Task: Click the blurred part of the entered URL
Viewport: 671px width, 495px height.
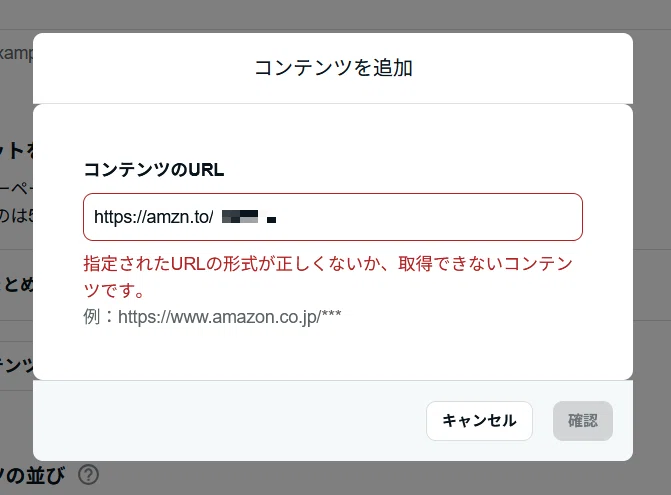Action: pos(249,217)
